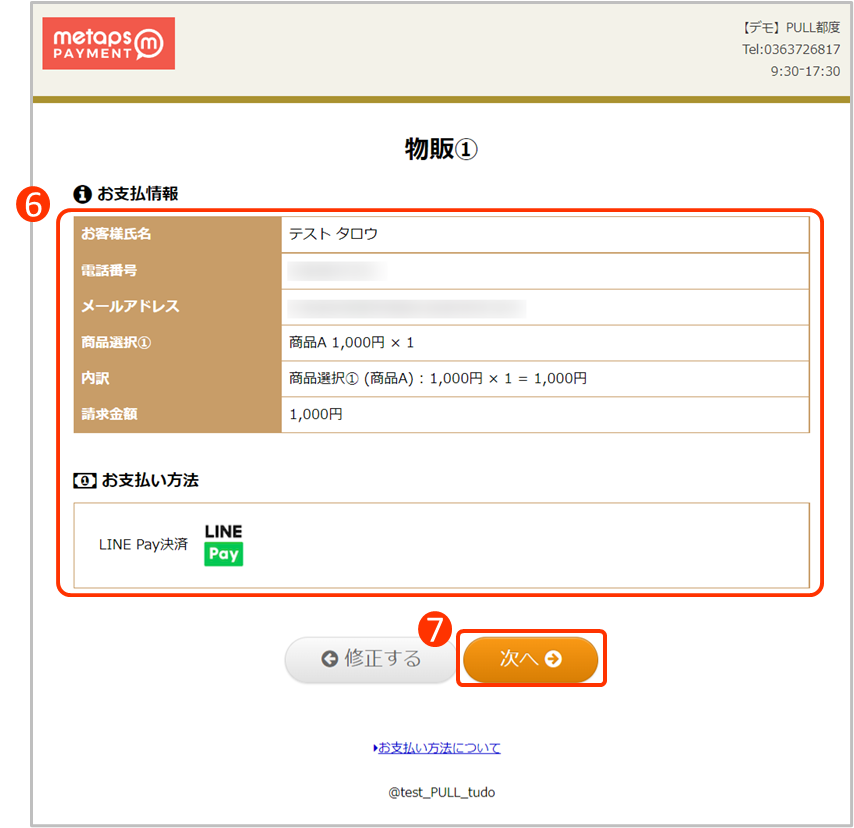This screenshot has width=854, height=828.
Task: Click the LINE Pay logo icon
Action: pyautogui.click(x=222, y=544)
